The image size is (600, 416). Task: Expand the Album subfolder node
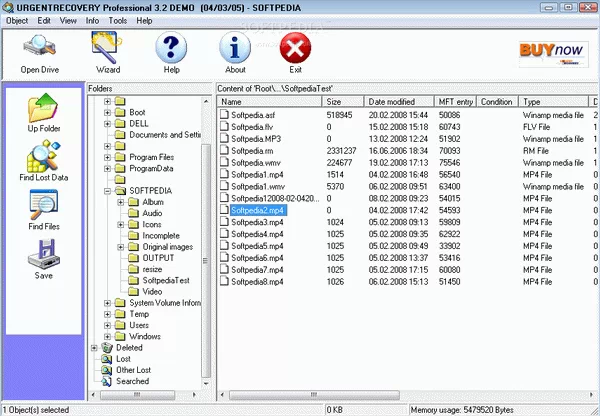121,202
